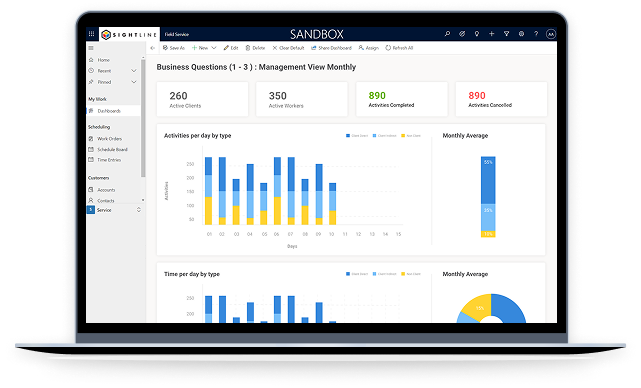Open Contacts in the sidebar
This screenshot has height=388, width=641.
102,200
